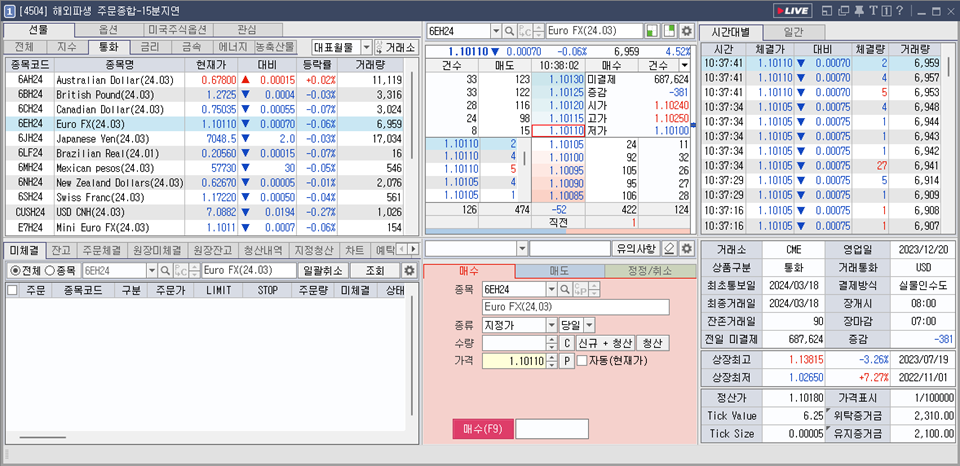Image resolution: width=960 pixels, height=466 pixels.
Task: Click the font size T icon
Action: pos(872,10)
